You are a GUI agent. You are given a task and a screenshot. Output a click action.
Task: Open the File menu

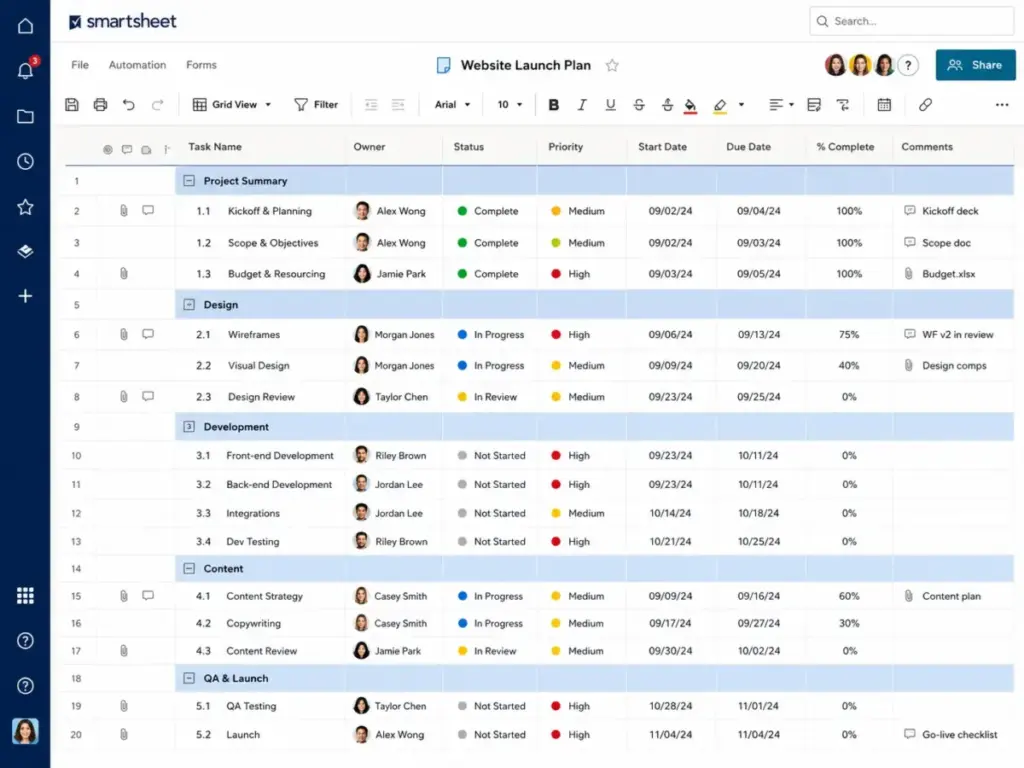(x=80, y=65)
